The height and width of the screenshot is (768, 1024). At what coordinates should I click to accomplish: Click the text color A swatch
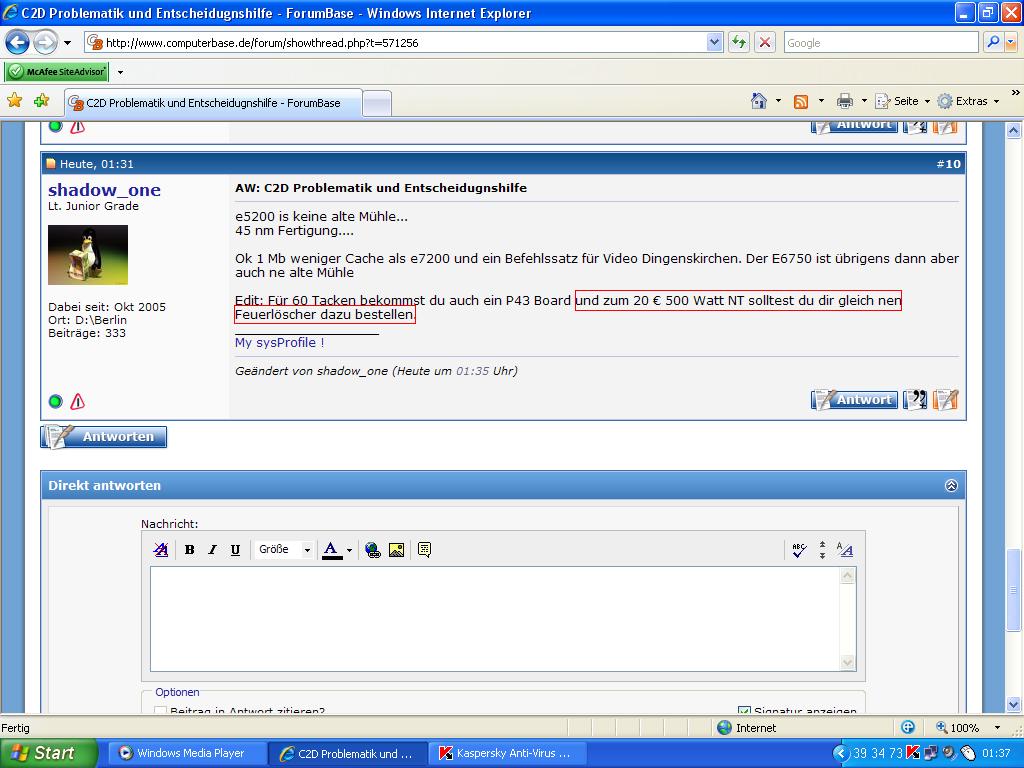[x=332, y=550]
